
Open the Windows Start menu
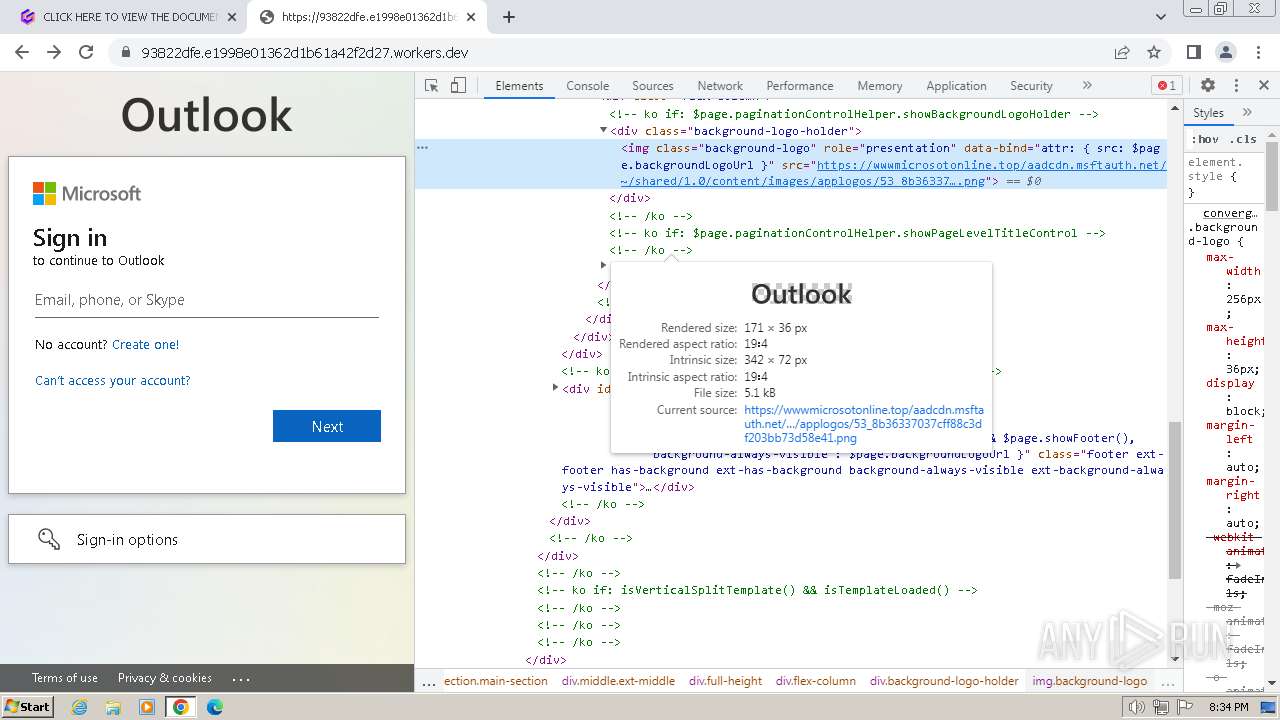coord(27,706)
